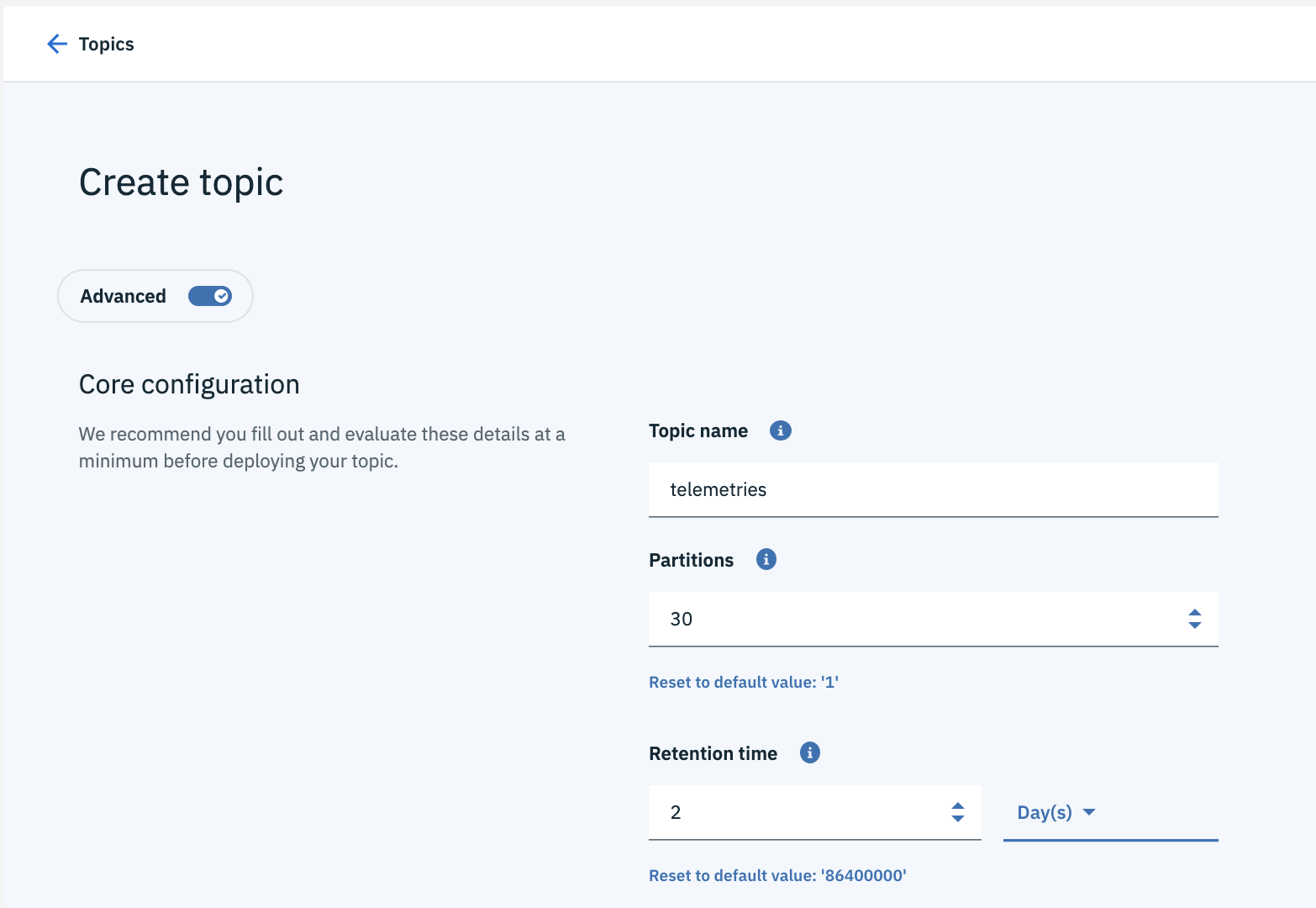Click inside the Partitions field showing 30
Viewport: 1316px width, 908px height.
click(908, 619)
